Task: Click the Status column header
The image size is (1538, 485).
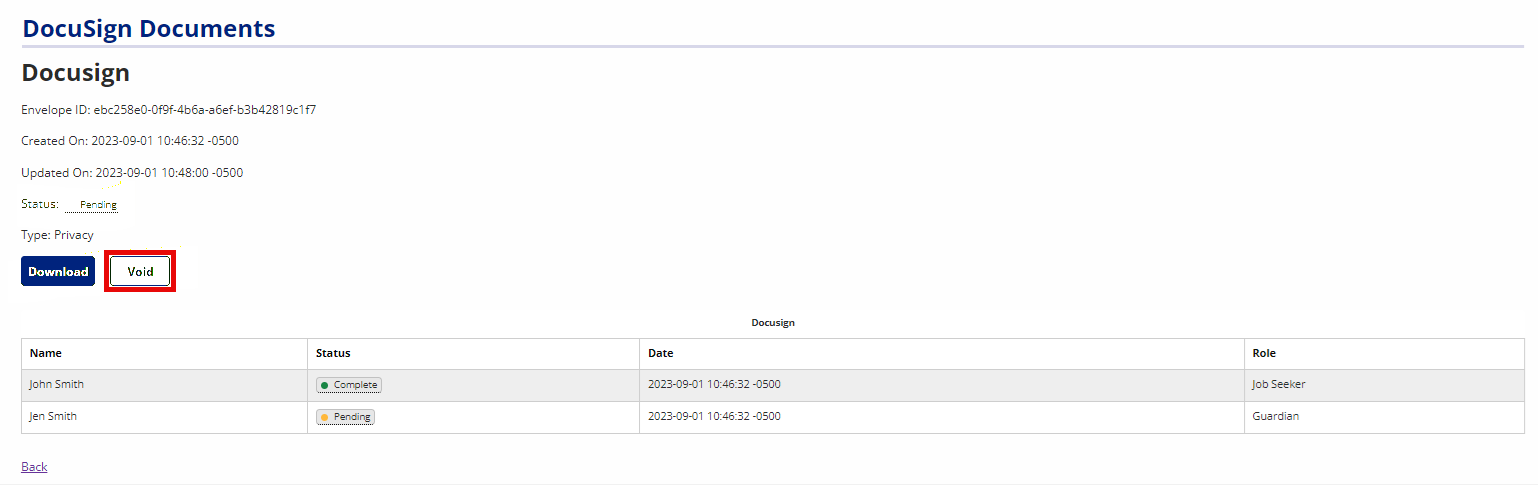Action: click(473, 354)
